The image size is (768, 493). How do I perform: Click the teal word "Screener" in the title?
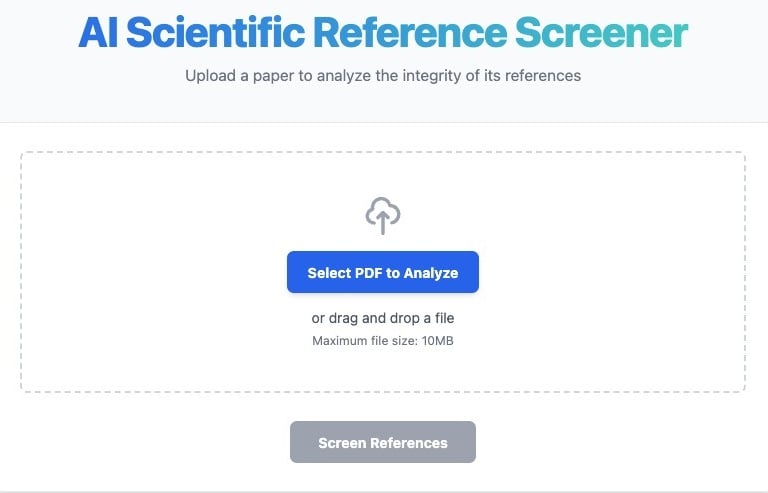point(601,34)
